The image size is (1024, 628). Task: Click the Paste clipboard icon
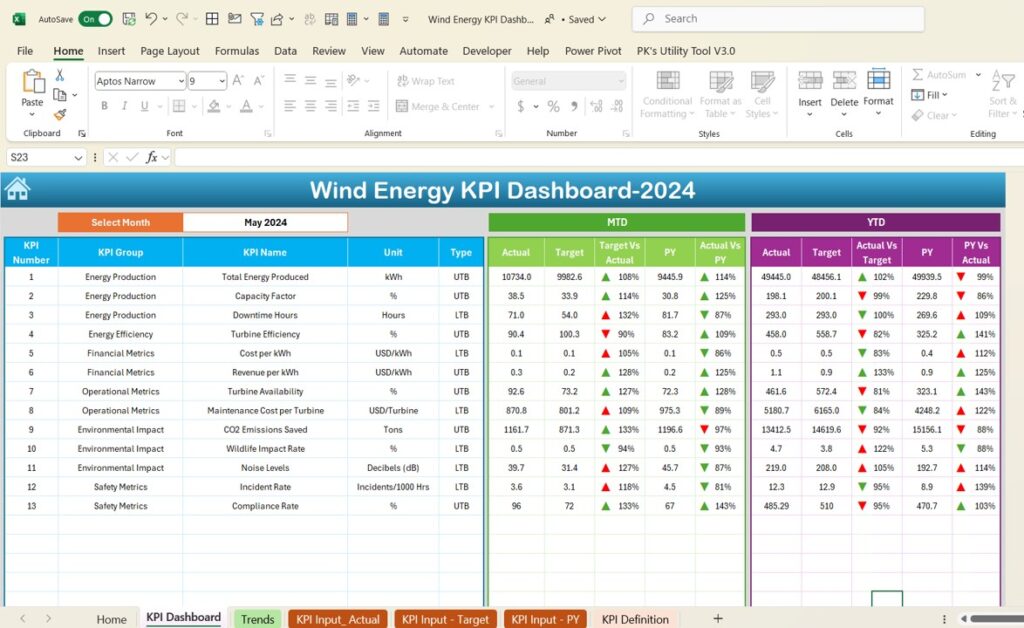pos(32,82)
